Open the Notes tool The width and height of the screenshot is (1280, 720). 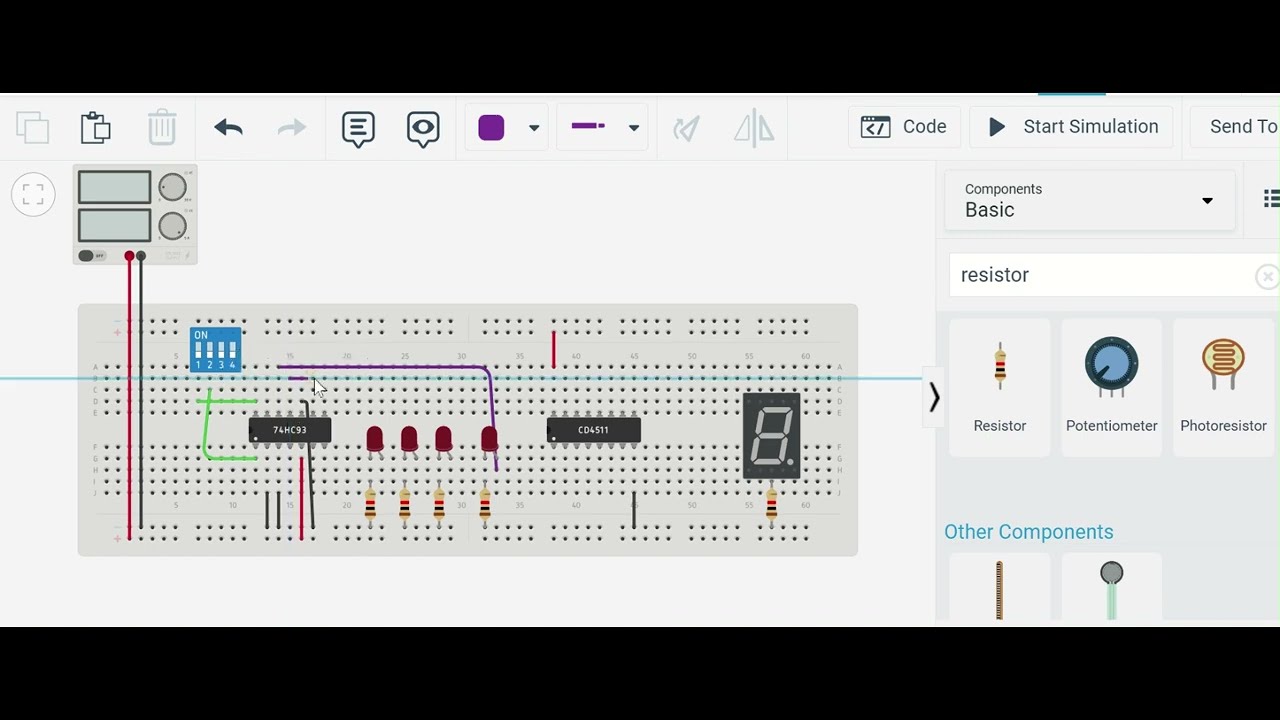click(358, 129)
